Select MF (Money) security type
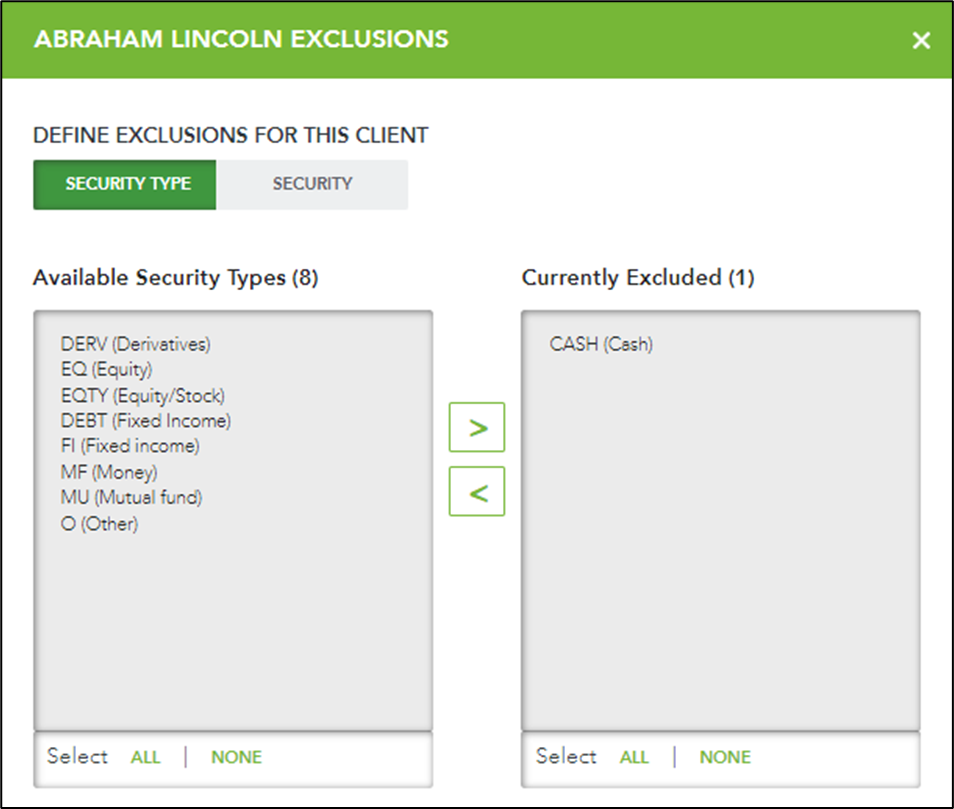This screenshot has height=809, width=954. pos(109,472)
